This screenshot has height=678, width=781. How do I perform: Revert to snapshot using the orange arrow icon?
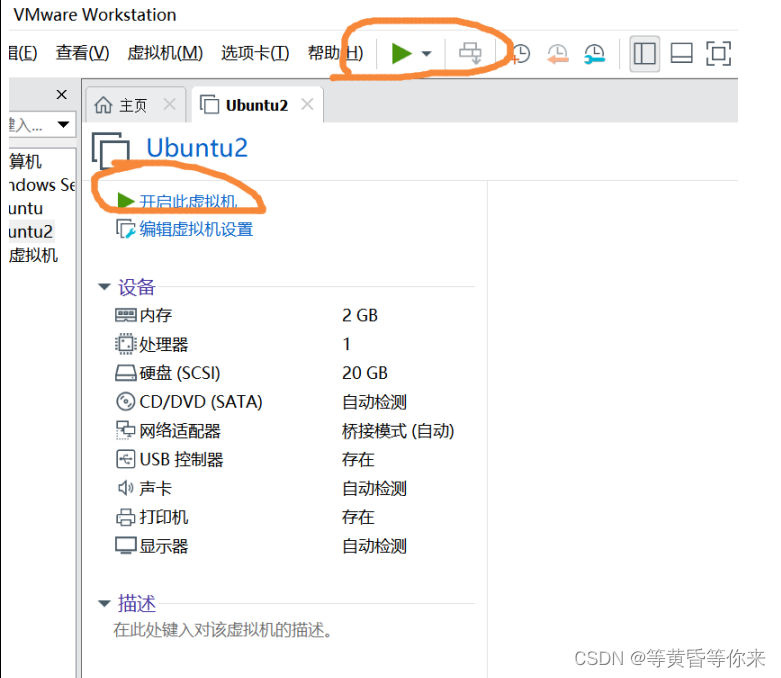pyautogui.click(x=558, y=54)
